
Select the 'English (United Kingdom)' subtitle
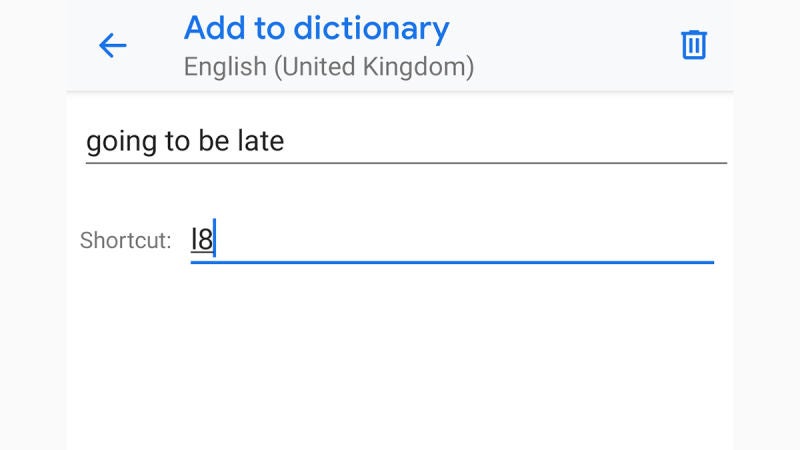pos(328,68)
